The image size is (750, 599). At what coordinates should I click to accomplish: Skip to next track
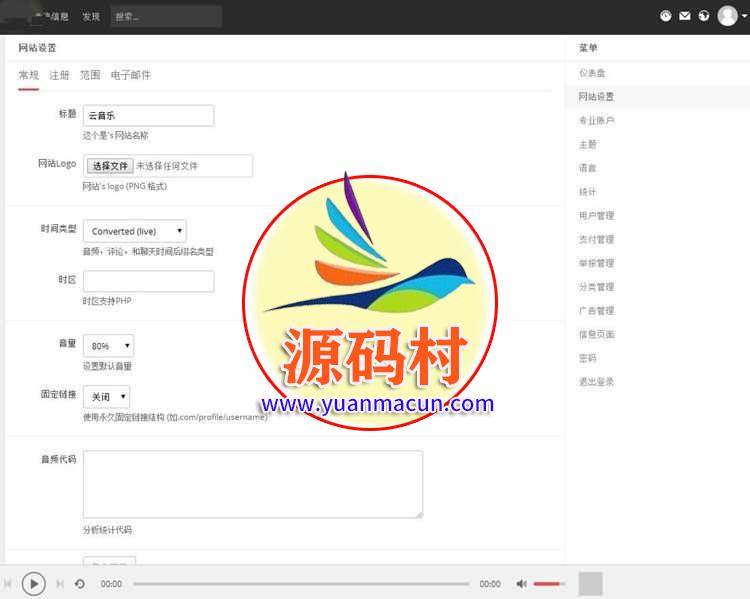point(60,584)
